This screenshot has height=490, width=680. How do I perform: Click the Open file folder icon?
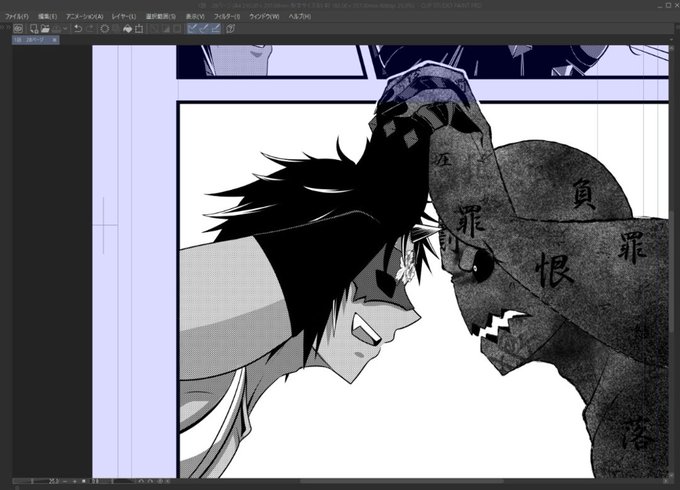tap(45, 29)
